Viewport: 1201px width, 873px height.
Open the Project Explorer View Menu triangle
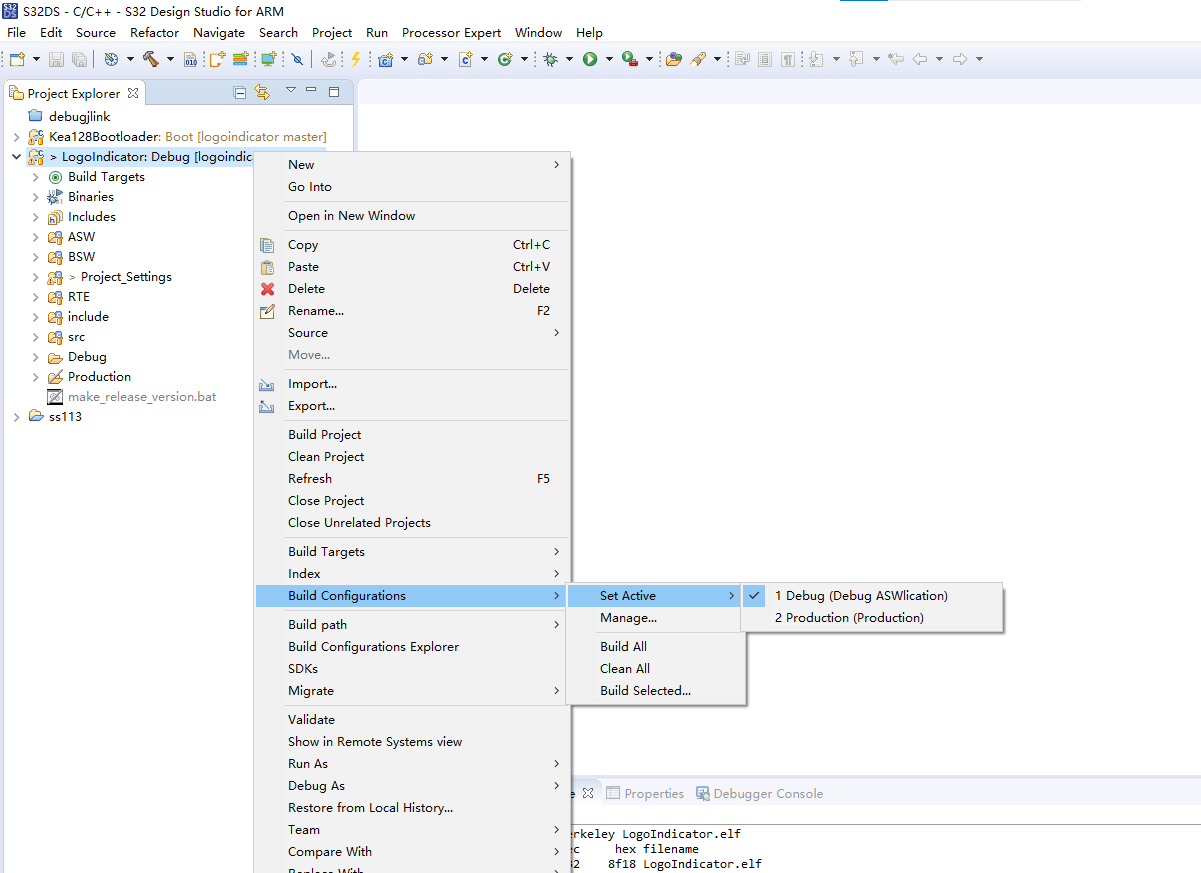pos(291,90)
